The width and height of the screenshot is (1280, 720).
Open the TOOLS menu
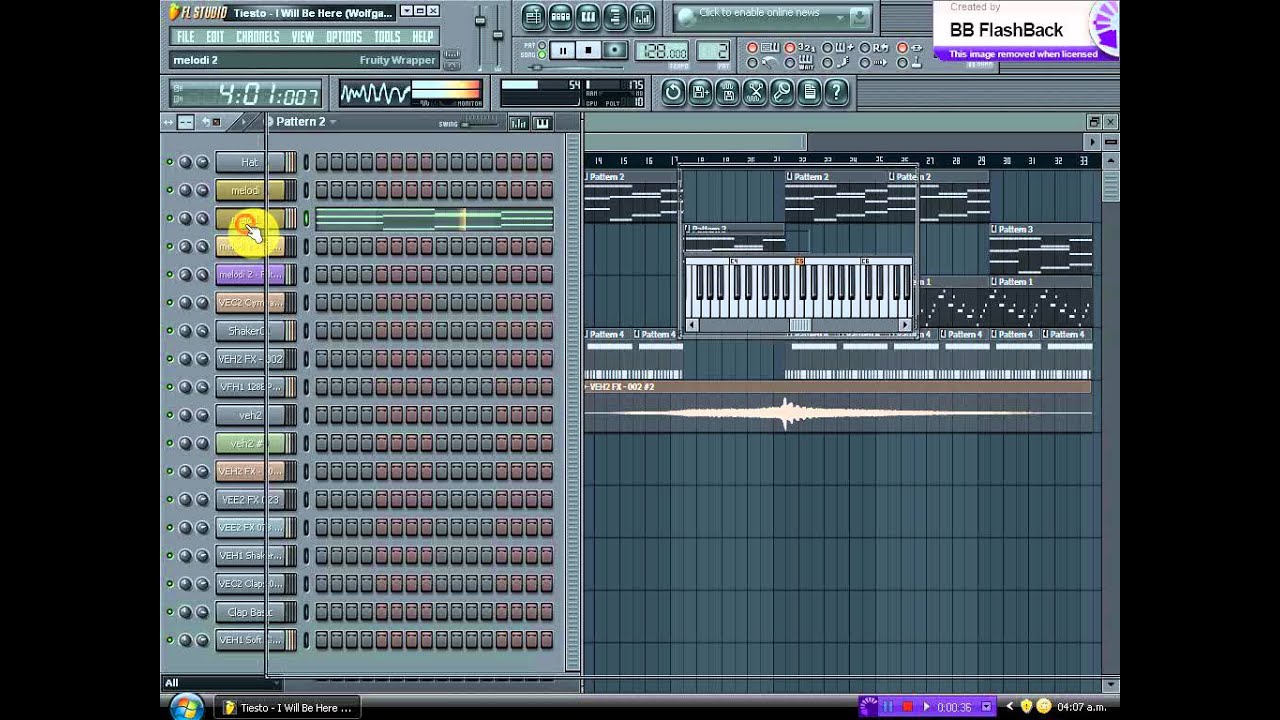[387, 37]
